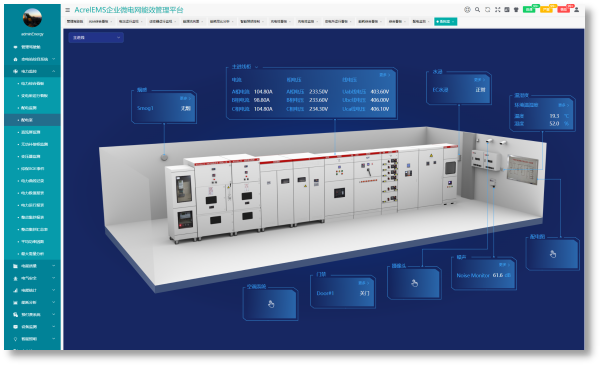Viewport: 602px width, 366px height.
Task: Click the more link in the Door#1 card
Action: [364, 283]
